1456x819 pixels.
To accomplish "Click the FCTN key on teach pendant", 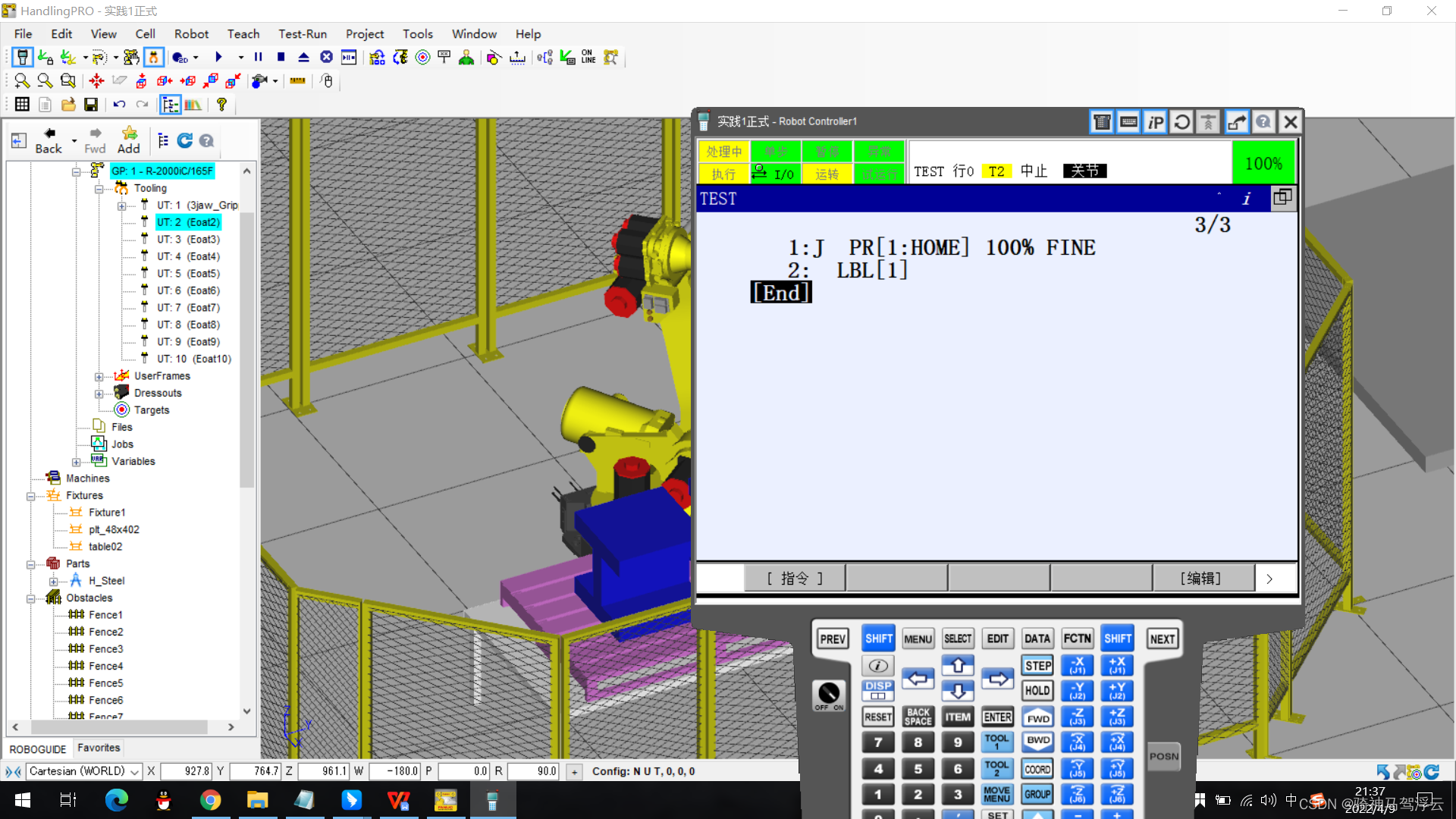I will tap(1077, 639).
